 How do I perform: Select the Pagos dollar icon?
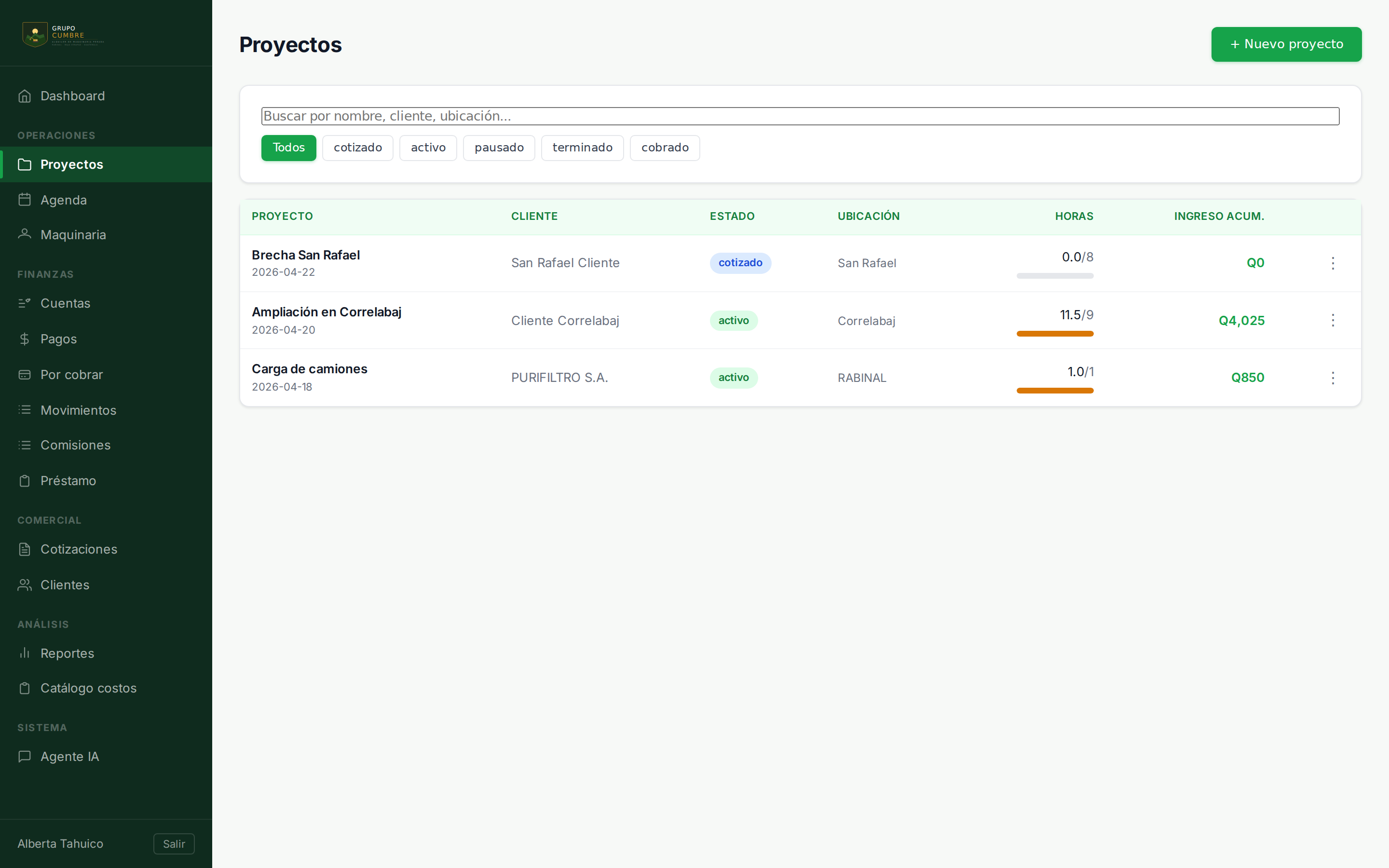(x=24, y=339)
